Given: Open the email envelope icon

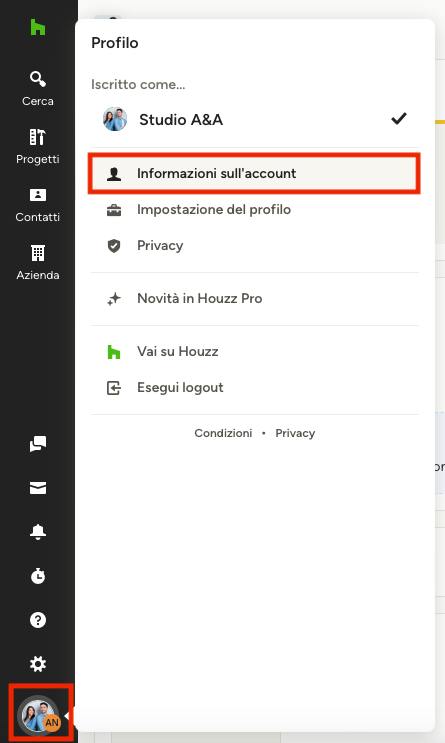Looking at the screenshot, I should [38, 488].
